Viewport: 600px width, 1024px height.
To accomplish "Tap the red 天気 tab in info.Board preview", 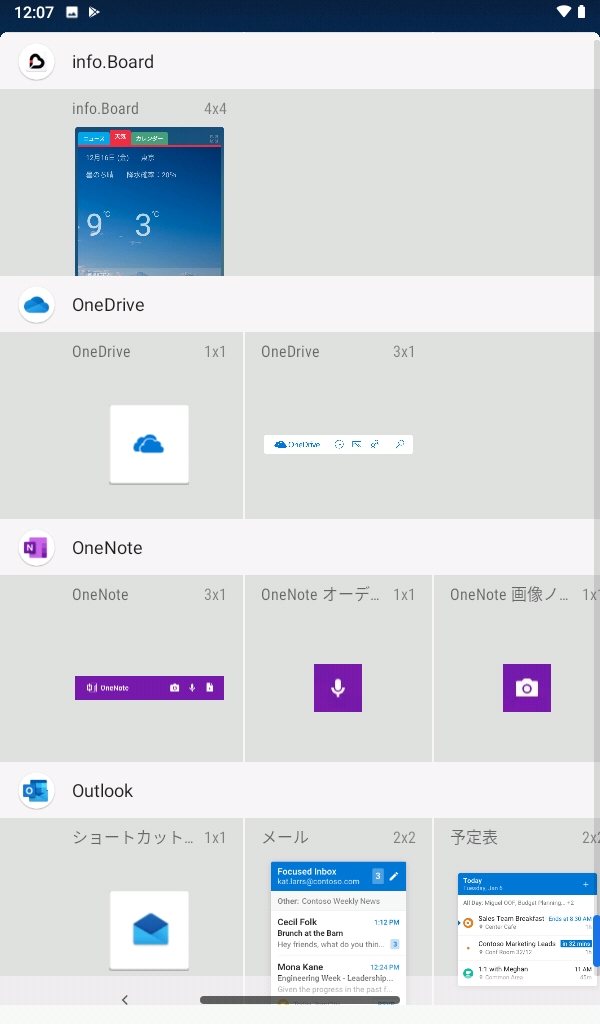I will 120,136.
